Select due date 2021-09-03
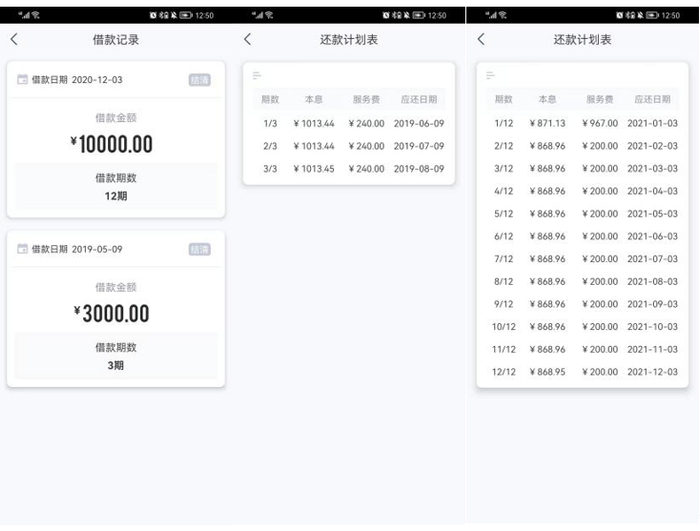The height and width of the screenshot is (531, 700). click(652, 304)
